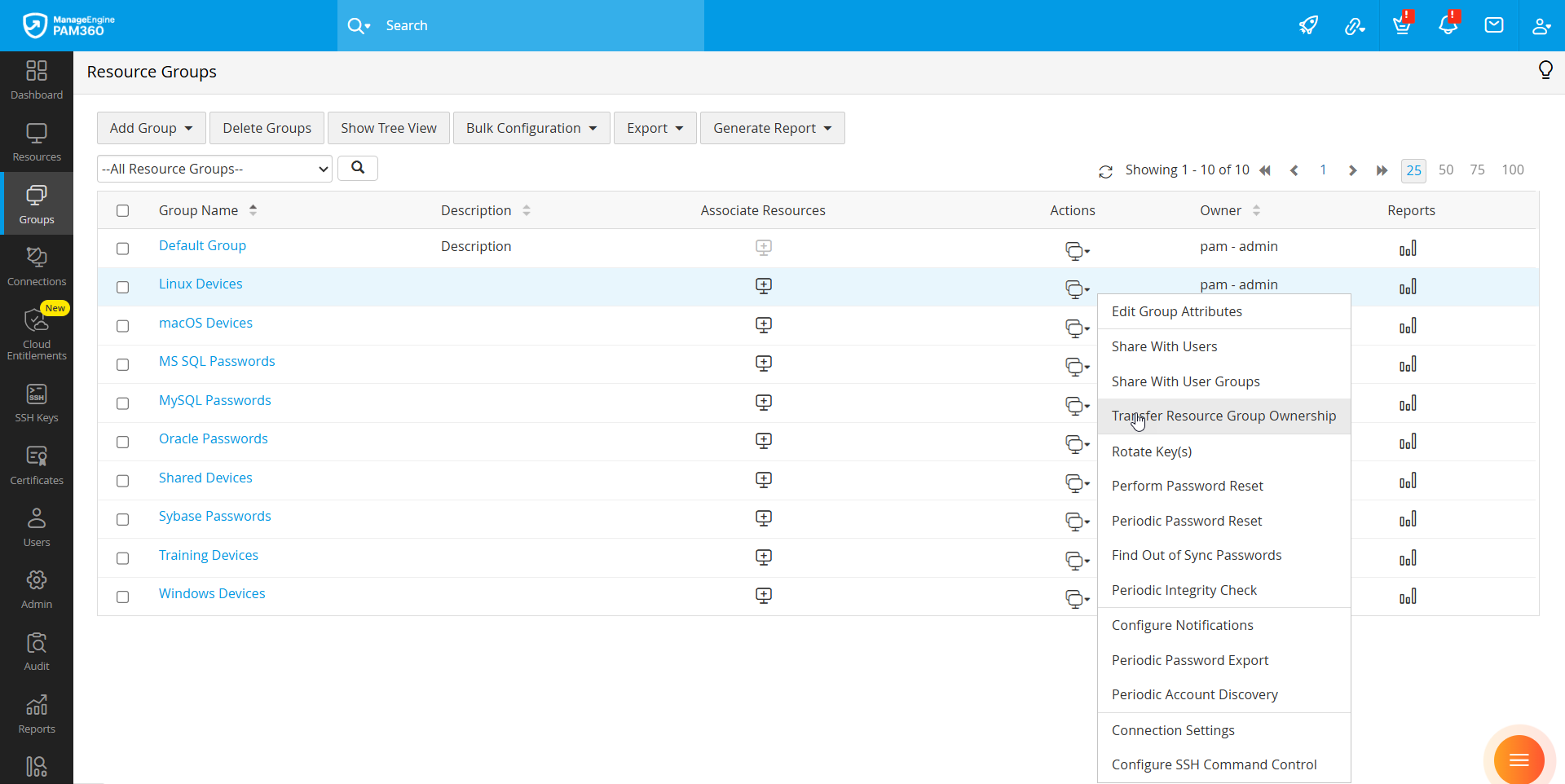The height and width of the screenshot is (784, 1565).
Task: Click associate resources icon for Shared Devices
Action: point(763,480)
